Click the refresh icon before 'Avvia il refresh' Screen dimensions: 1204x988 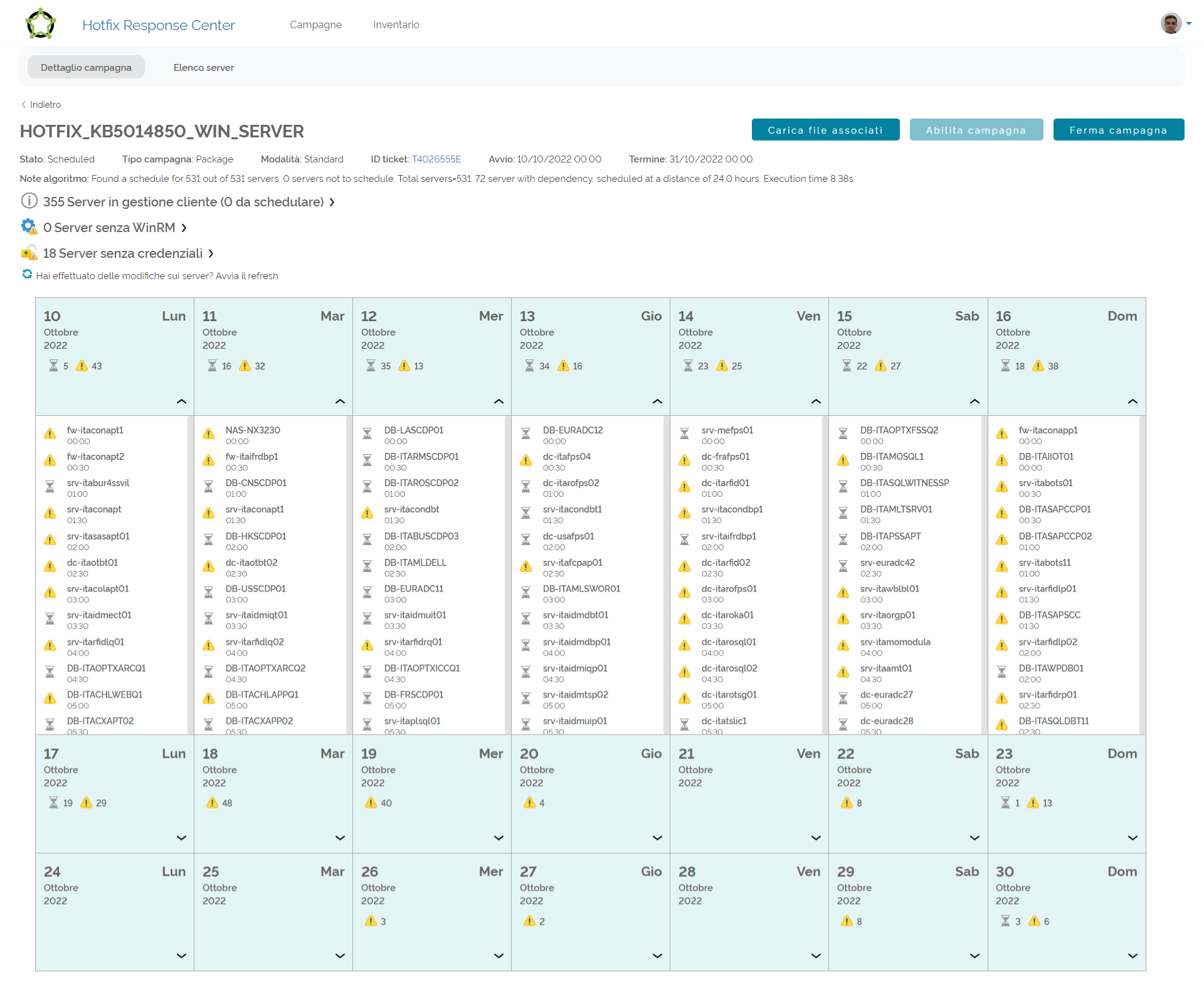click(27, 274)
